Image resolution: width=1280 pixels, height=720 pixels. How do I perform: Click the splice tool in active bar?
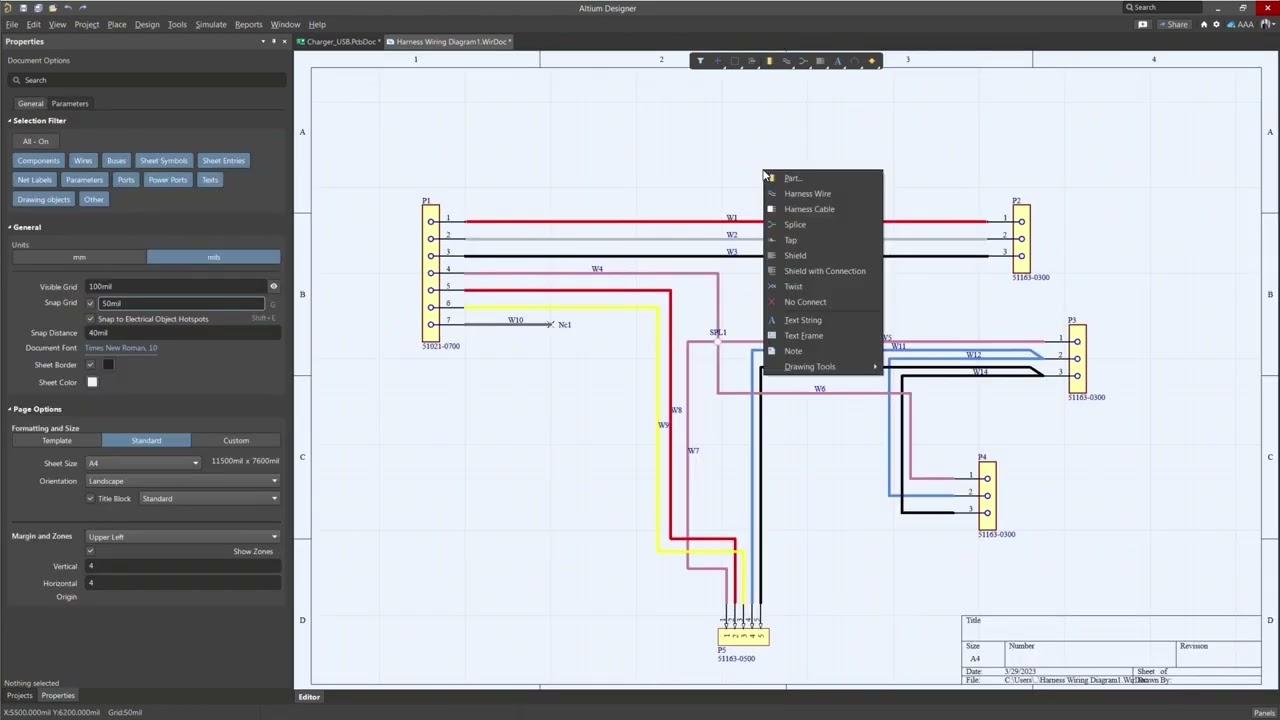pos(803,61)
